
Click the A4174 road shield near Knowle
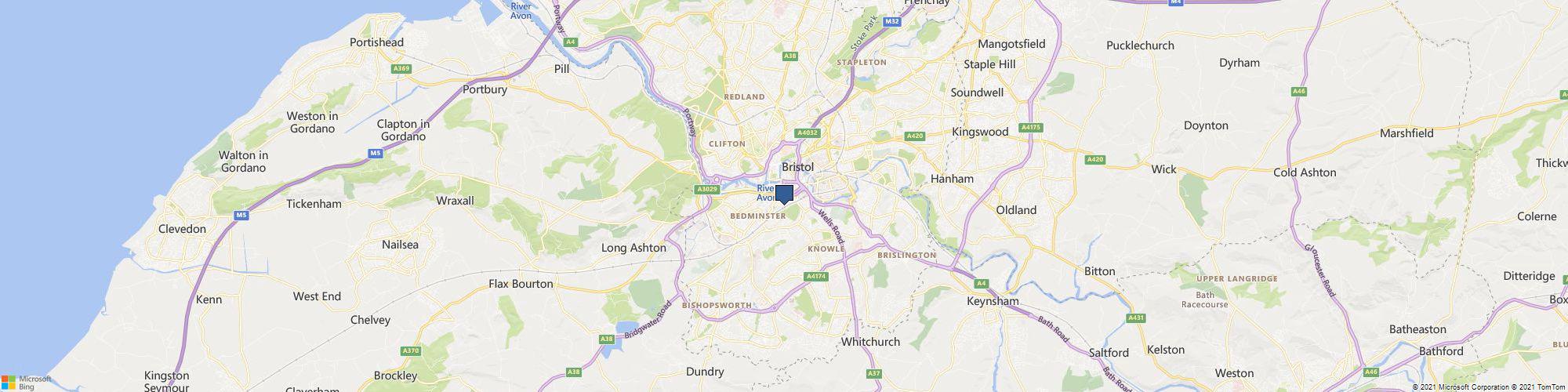pos(816,276)
